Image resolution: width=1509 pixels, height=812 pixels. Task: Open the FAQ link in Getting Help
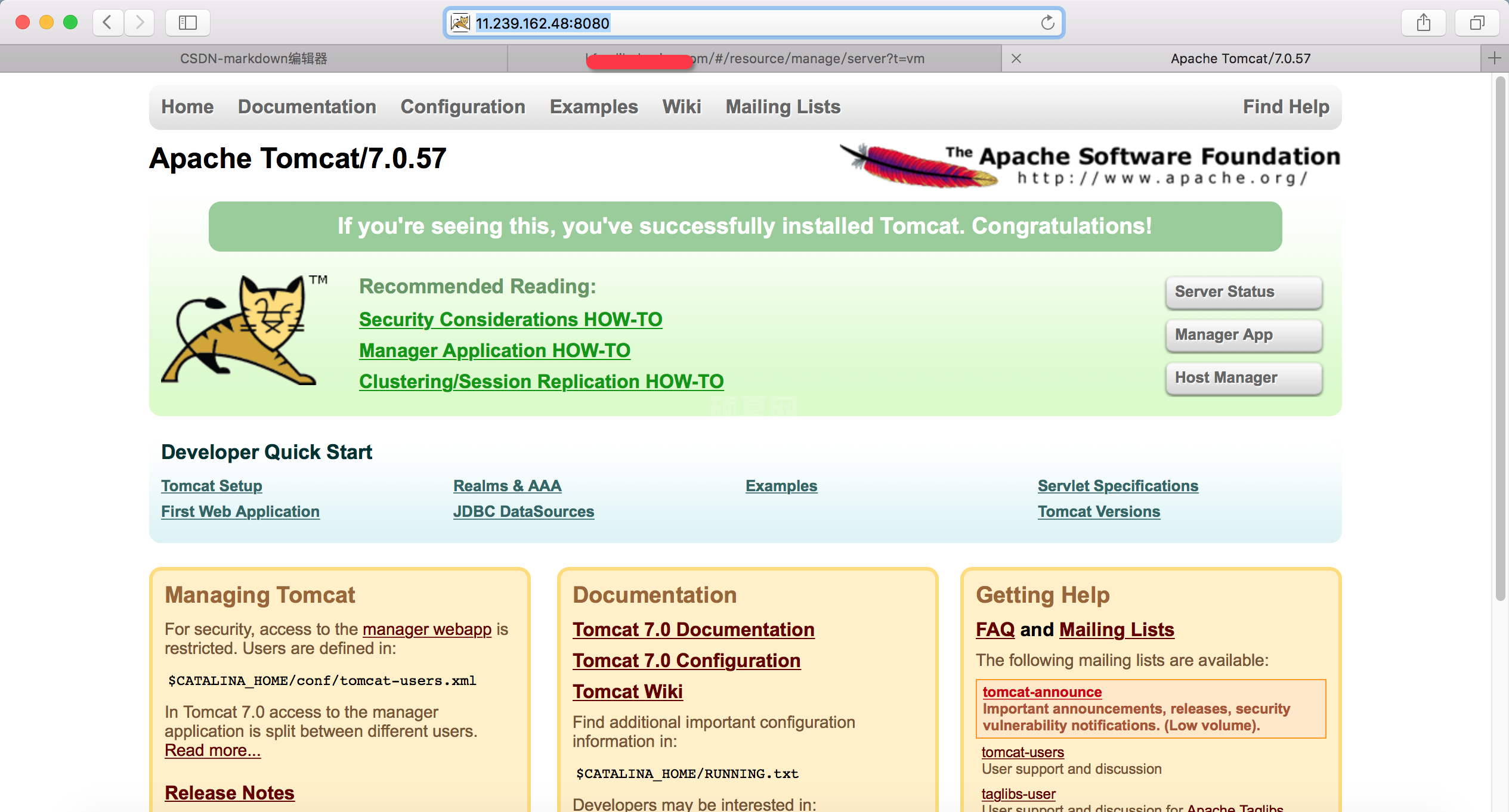click(995, 630)
